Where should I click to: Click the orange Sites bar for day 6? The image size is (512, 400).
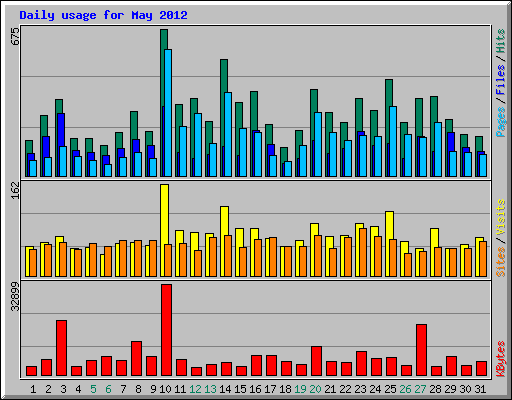[x=108, y=261]
